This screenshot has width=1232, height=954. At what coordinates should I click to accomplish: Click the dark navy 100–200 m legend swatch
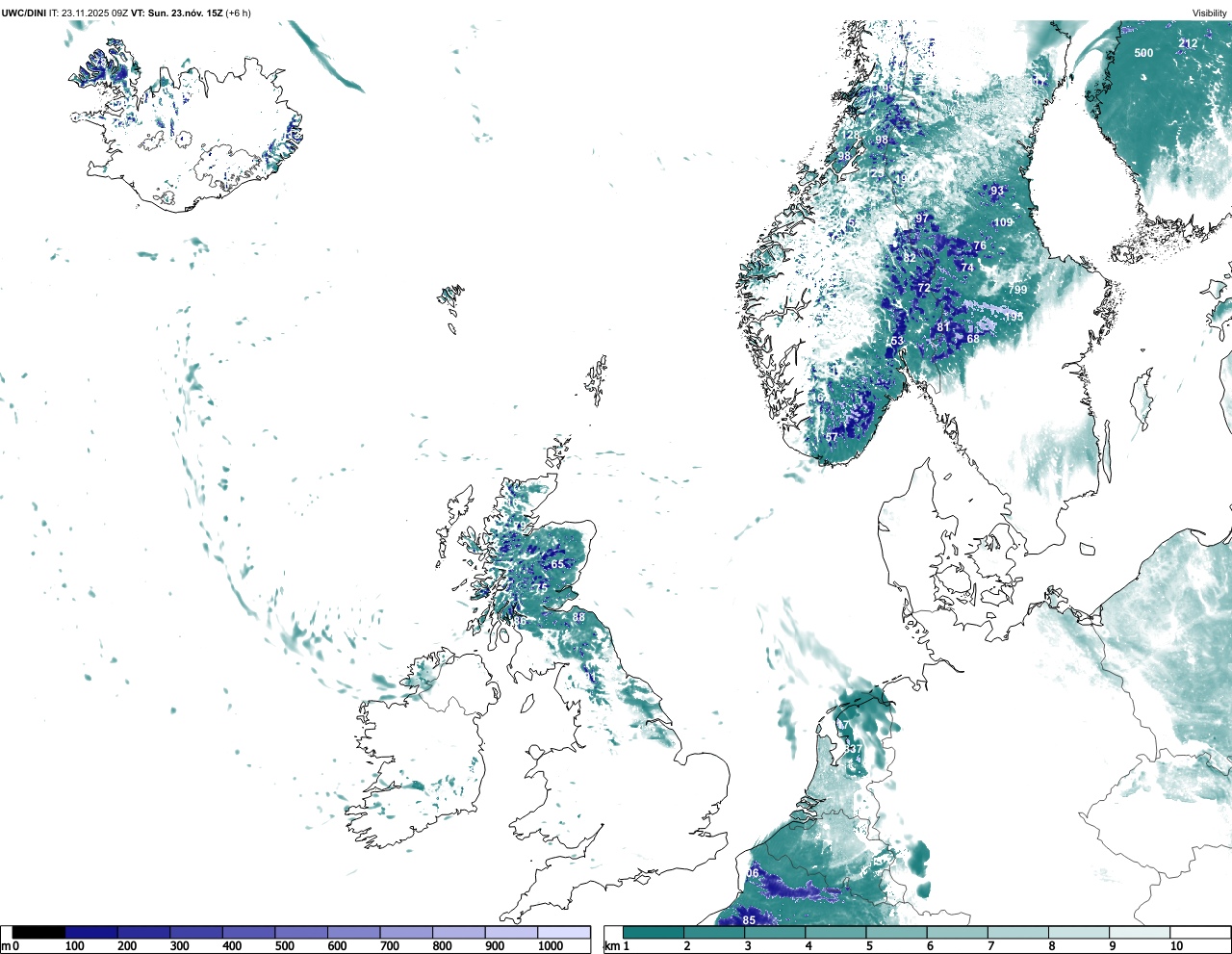tap(91, 932)
